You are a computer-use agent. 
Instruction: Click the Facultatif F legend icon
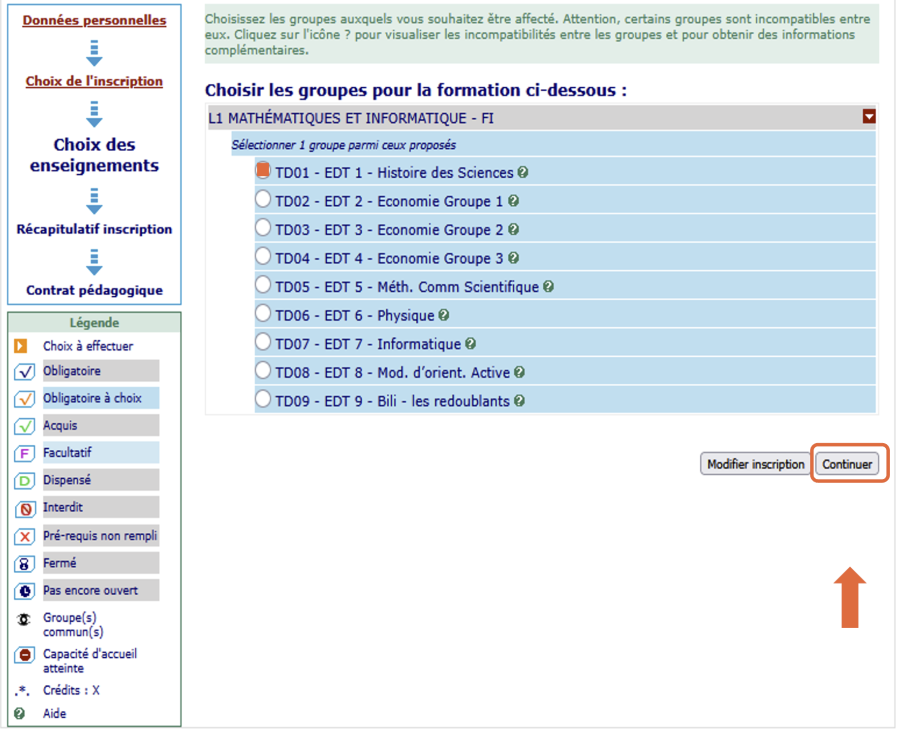[x=25, y=454]
